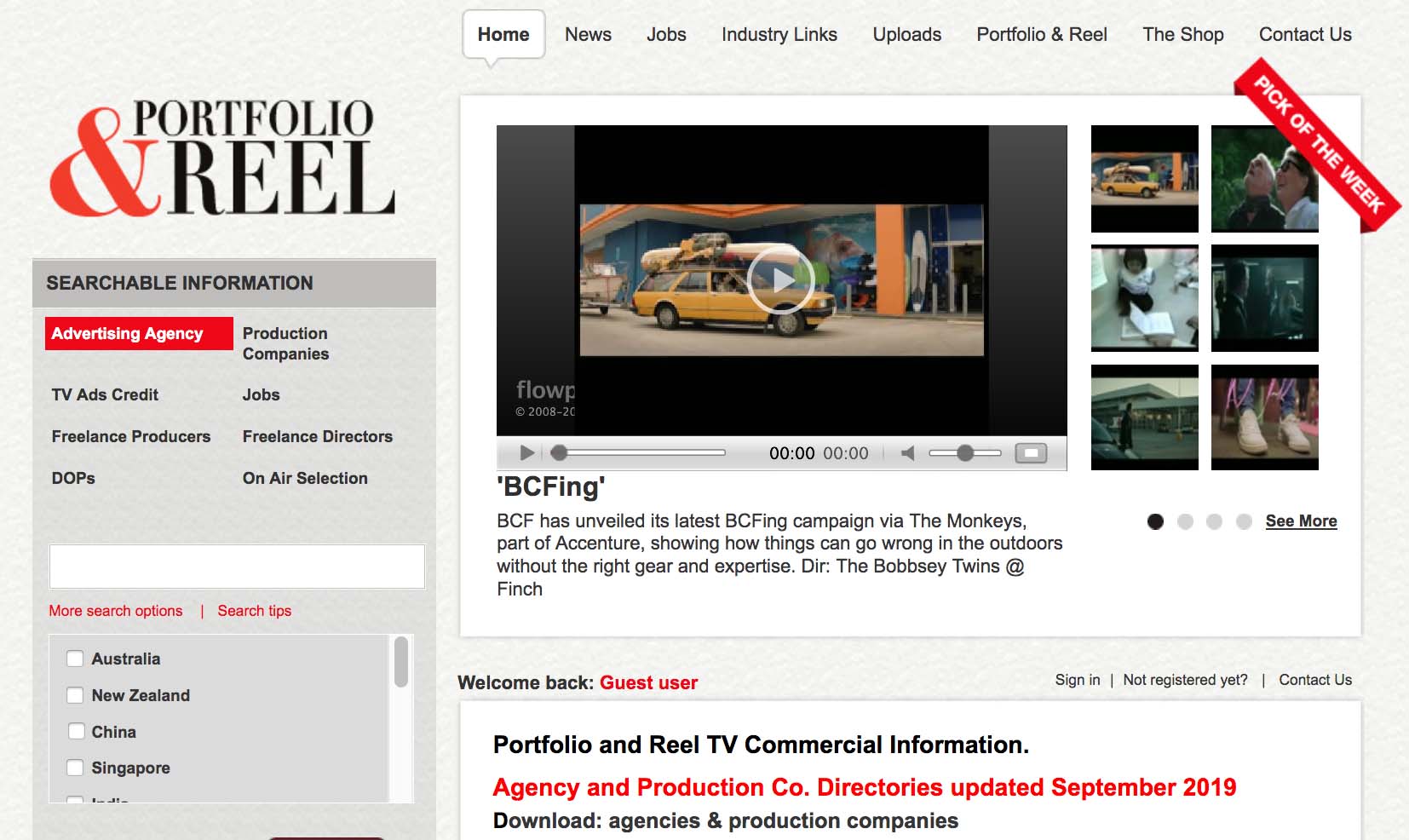Select the first carousel dot indicator
Viewport: 1409px width, 840px height.
coord(1155,521)
